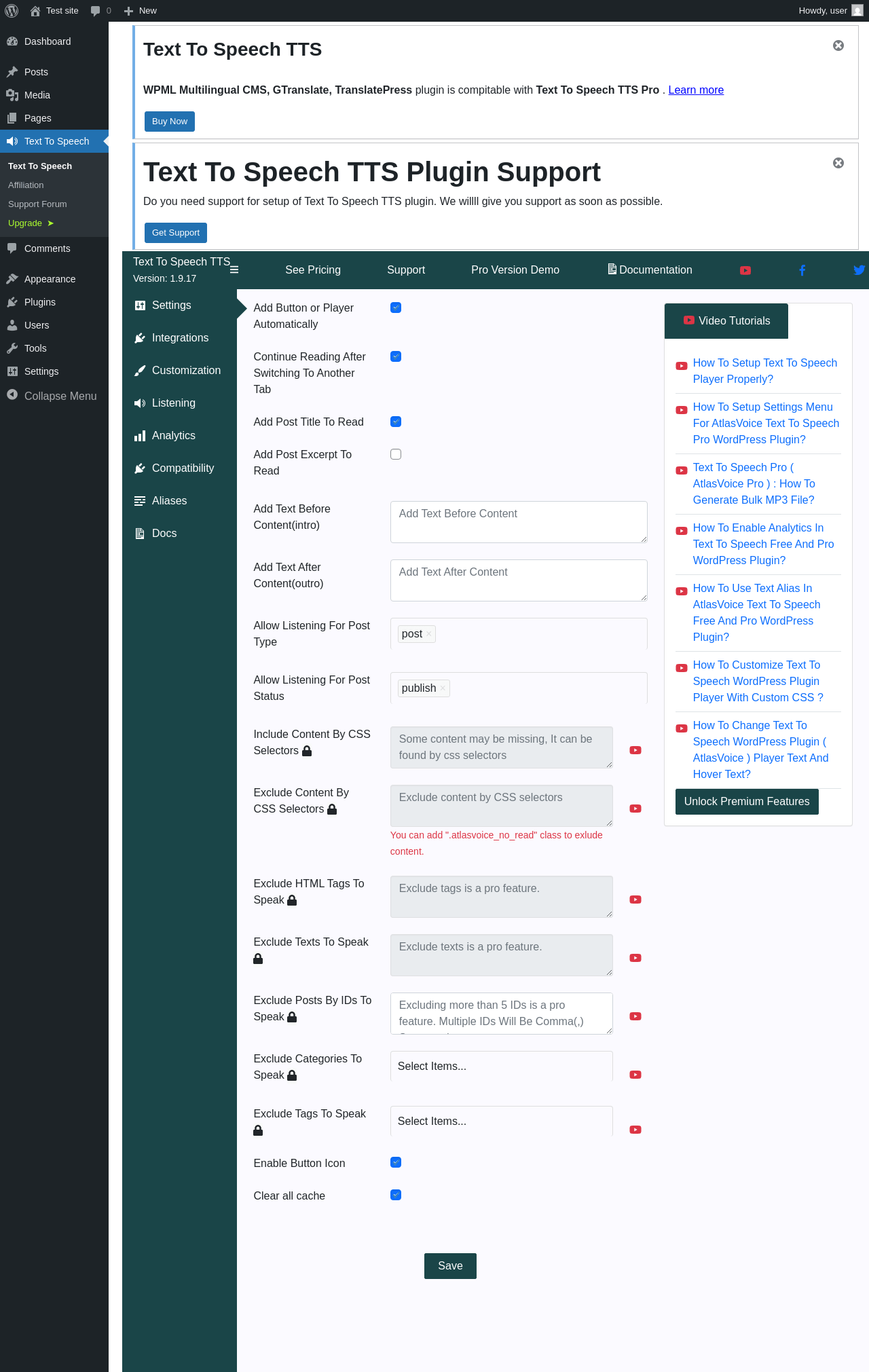Click the YouTube icon in plugin header
Viewport: 869px width, 1372px height.
745,270
